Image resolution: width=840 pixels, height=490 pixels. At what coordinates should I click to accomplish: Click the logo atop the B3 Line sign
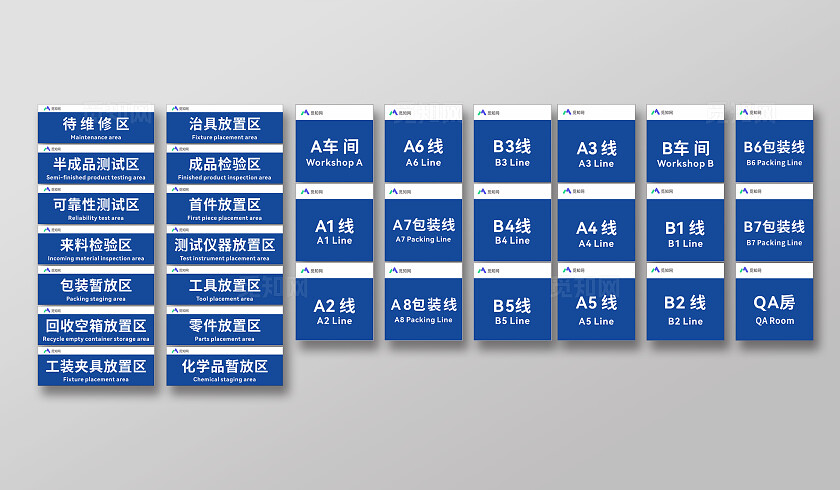[483, 112]
